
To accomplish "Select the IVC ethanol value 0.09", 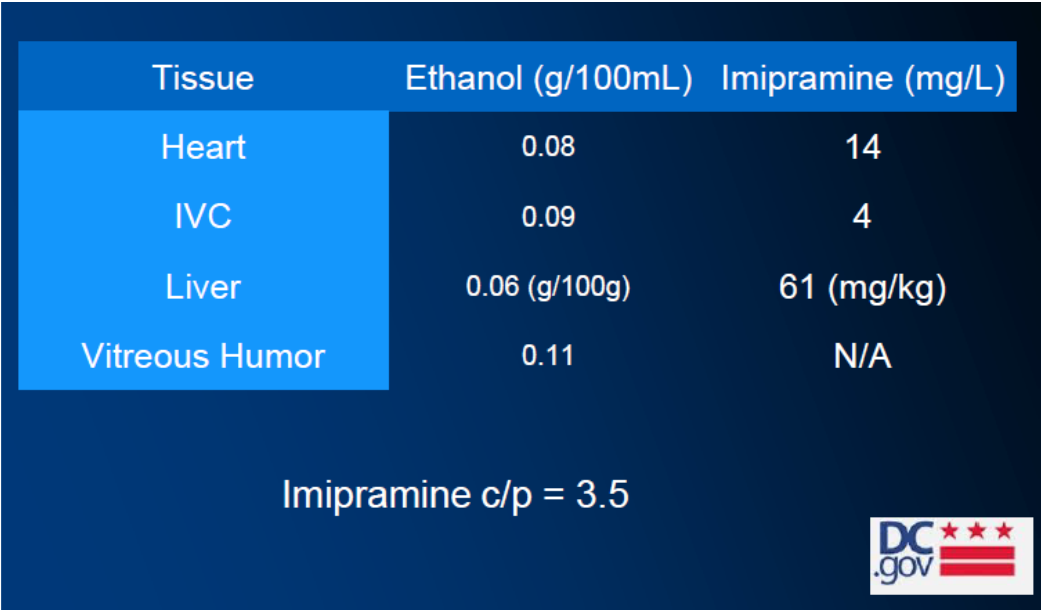I will click(x=548, y=217).
